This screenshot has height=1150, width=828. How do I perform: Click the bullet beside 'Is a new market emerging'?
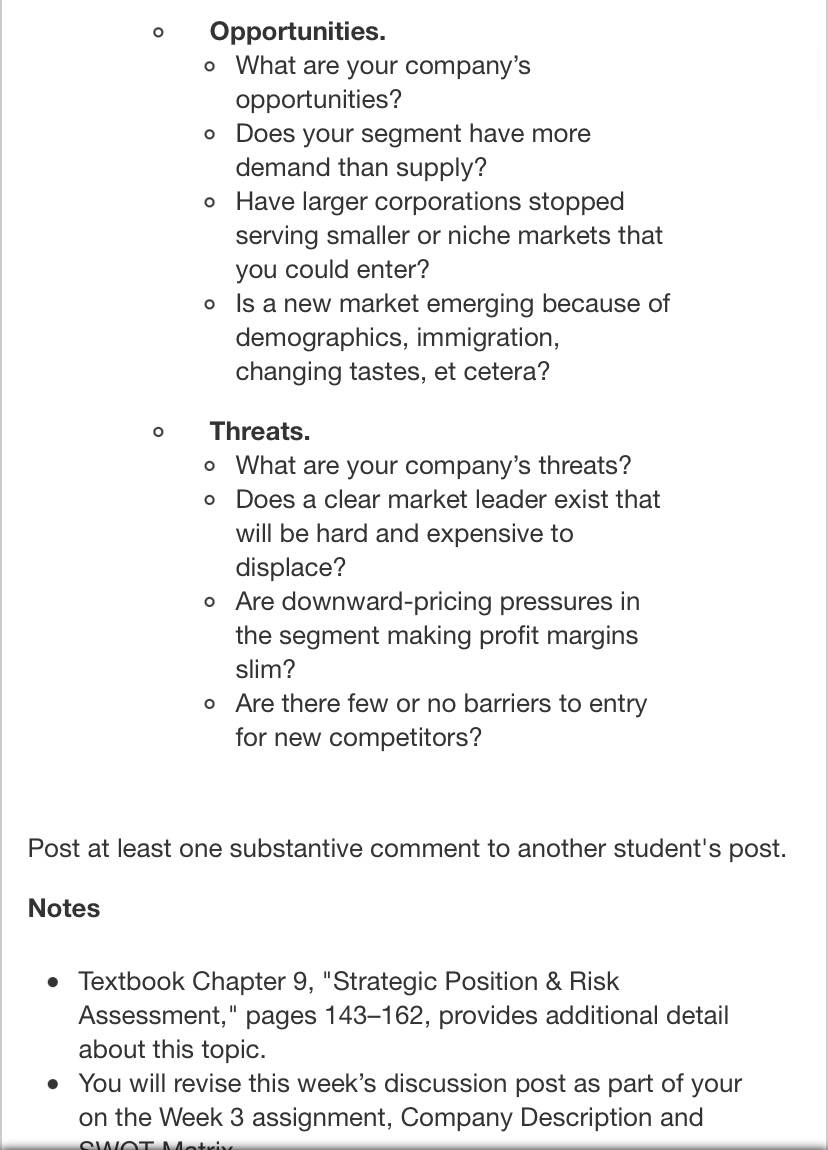(210, 304)
